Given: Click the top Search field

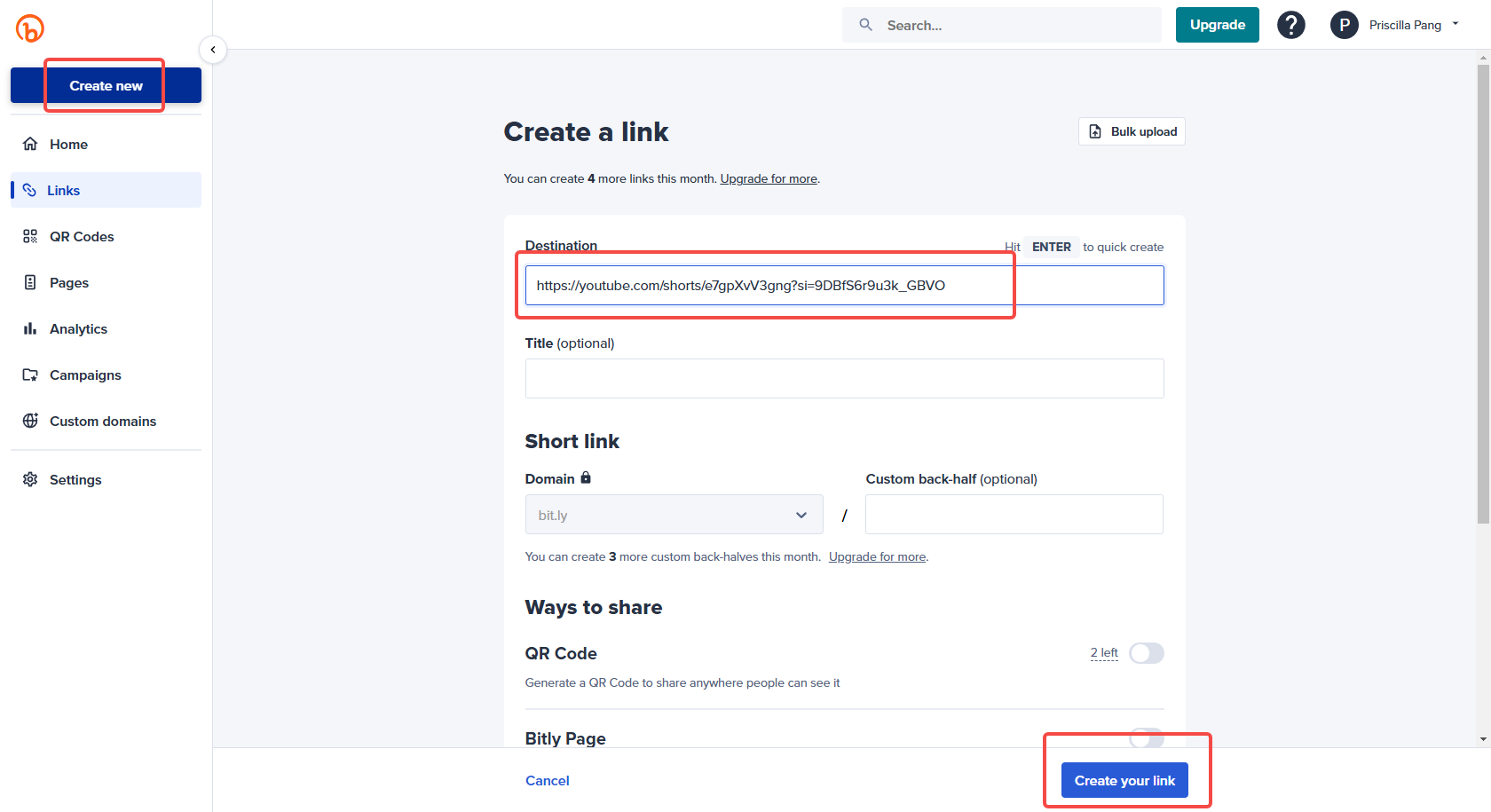Looking at the screenshot, I should [1001, 25].
